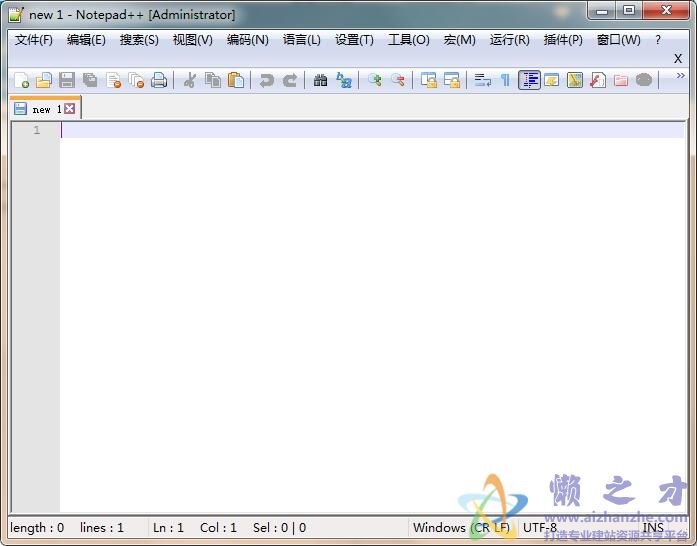Toggle the INS insert mode indicator
This screenshot has height=546, width=697.
tap(653, 528)
